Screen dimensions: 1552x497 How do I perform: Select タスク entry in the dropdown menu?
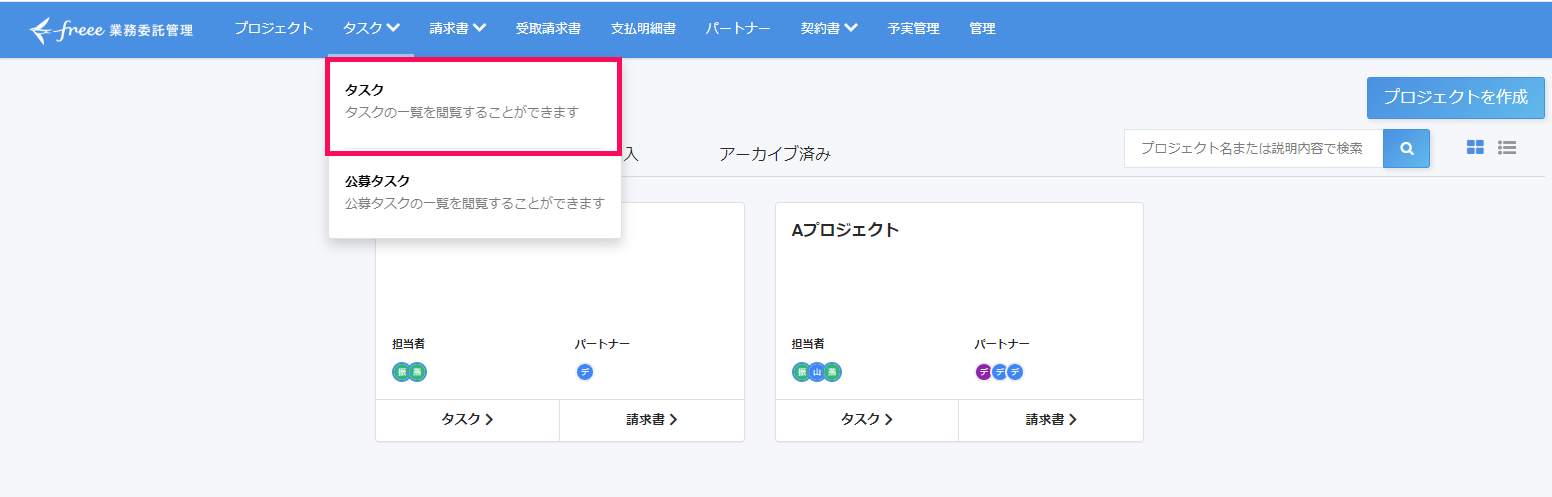pos(475,106)
